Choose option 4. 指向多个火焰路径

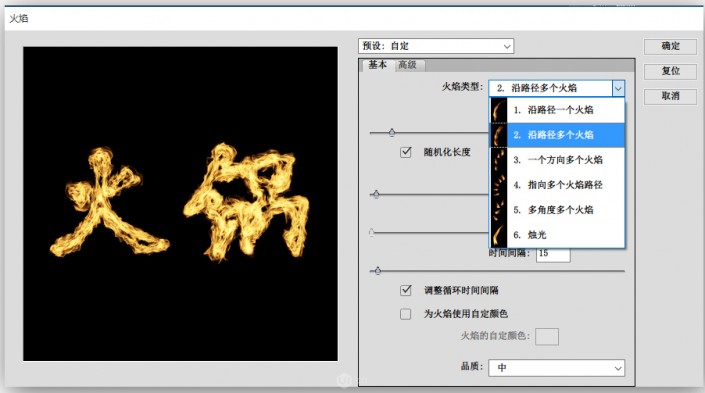point(557,185)
